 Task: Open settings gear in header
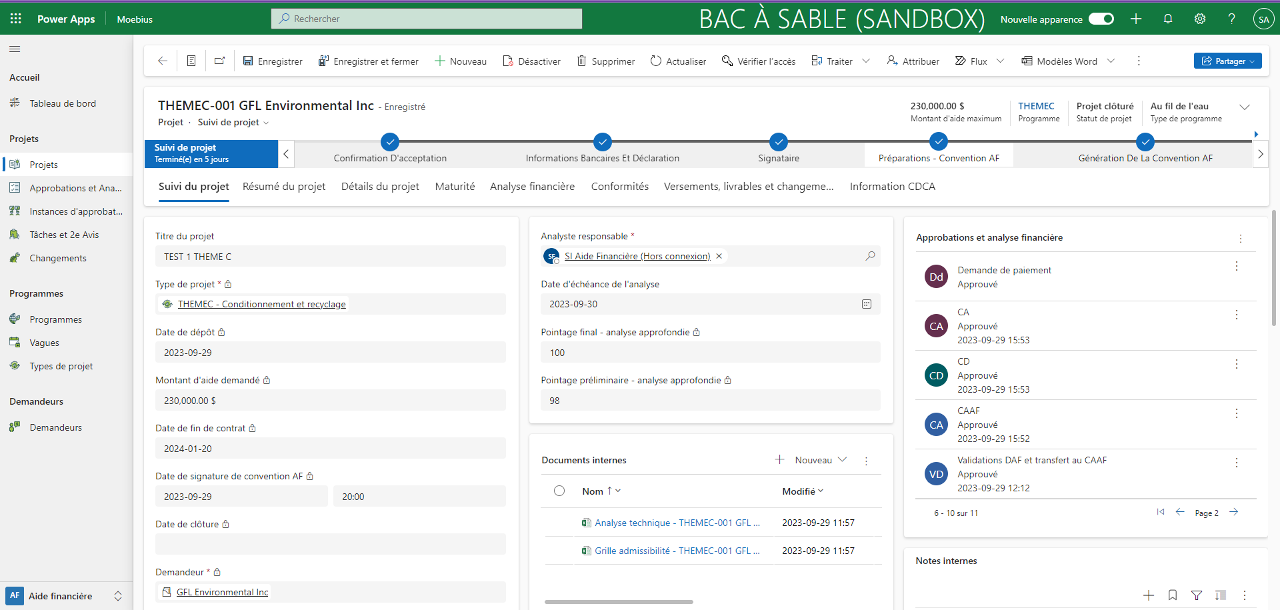pyautogui.click(x=1200, y=19)
